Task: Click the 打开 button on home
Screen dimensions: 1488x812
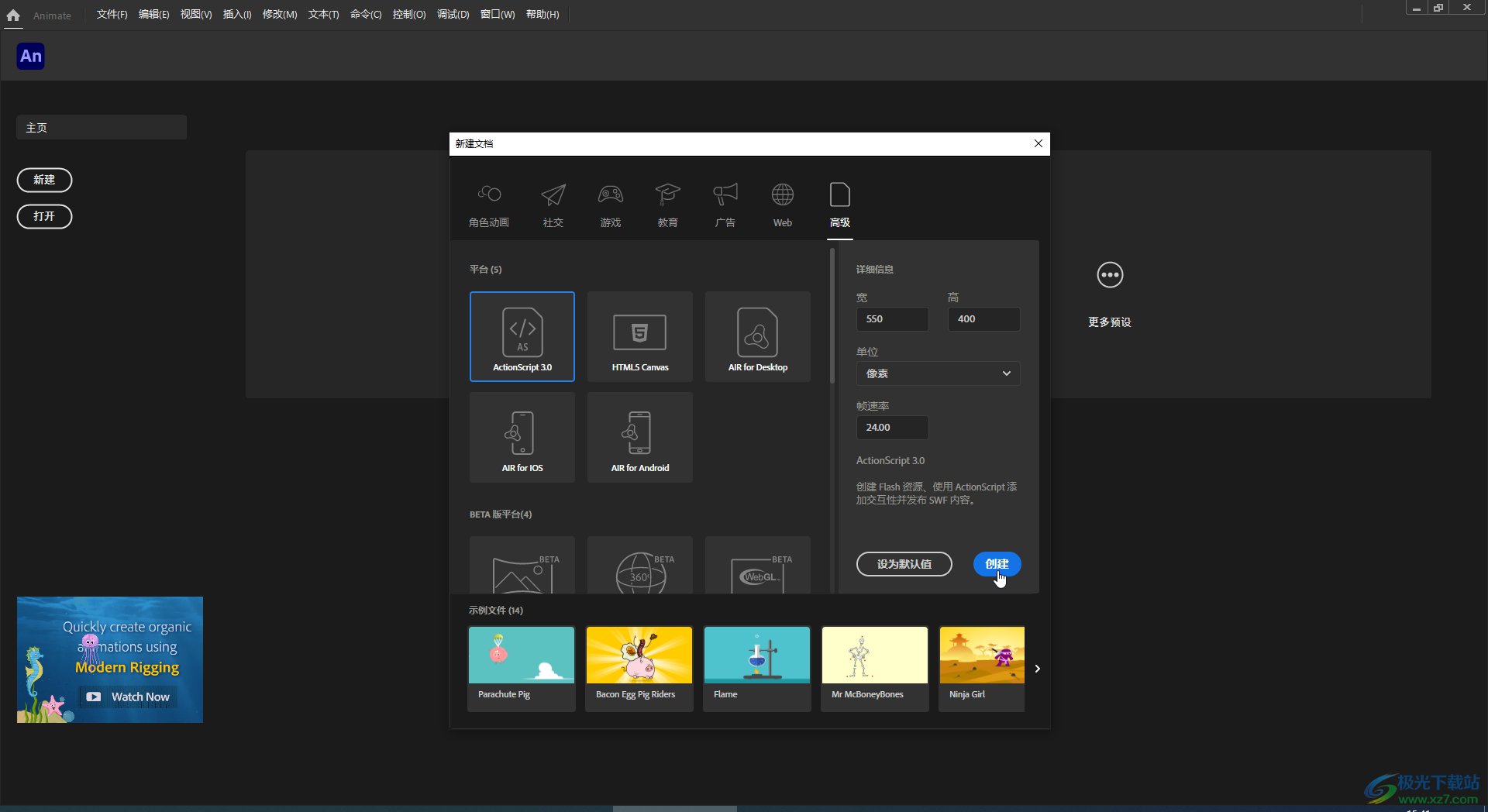Action: coord(44,216)
